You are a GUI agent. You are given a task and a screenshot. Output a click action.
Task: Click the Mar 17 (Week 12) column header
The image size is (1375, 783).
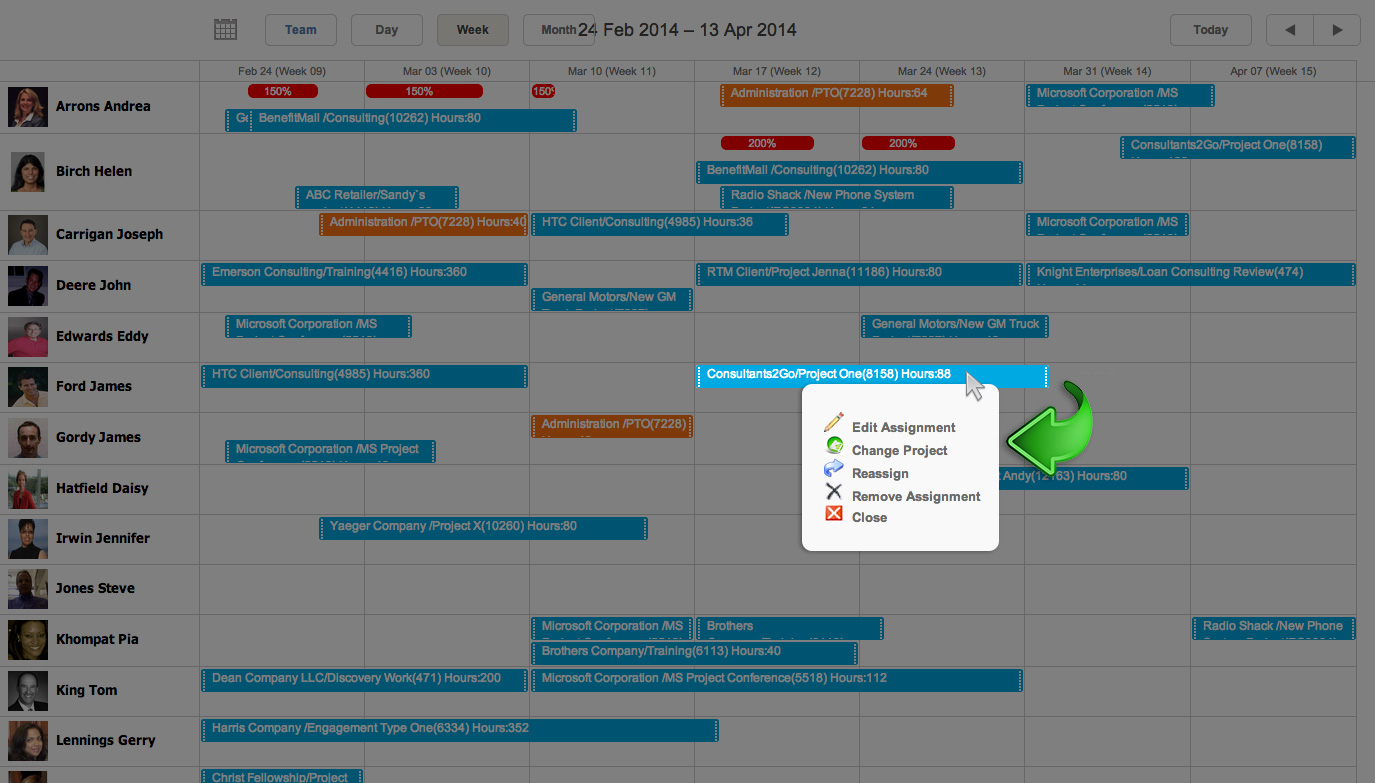point(776,72)
